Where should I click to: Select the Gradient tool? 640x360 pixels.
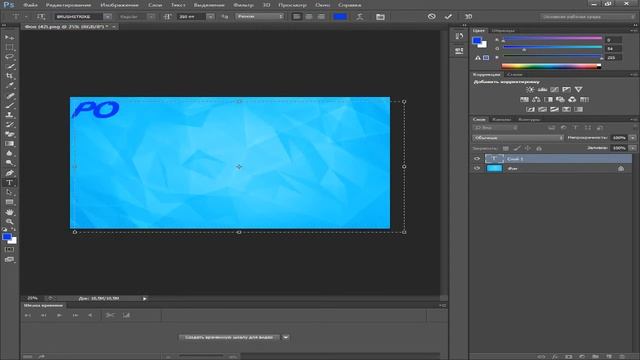point(9,144)
